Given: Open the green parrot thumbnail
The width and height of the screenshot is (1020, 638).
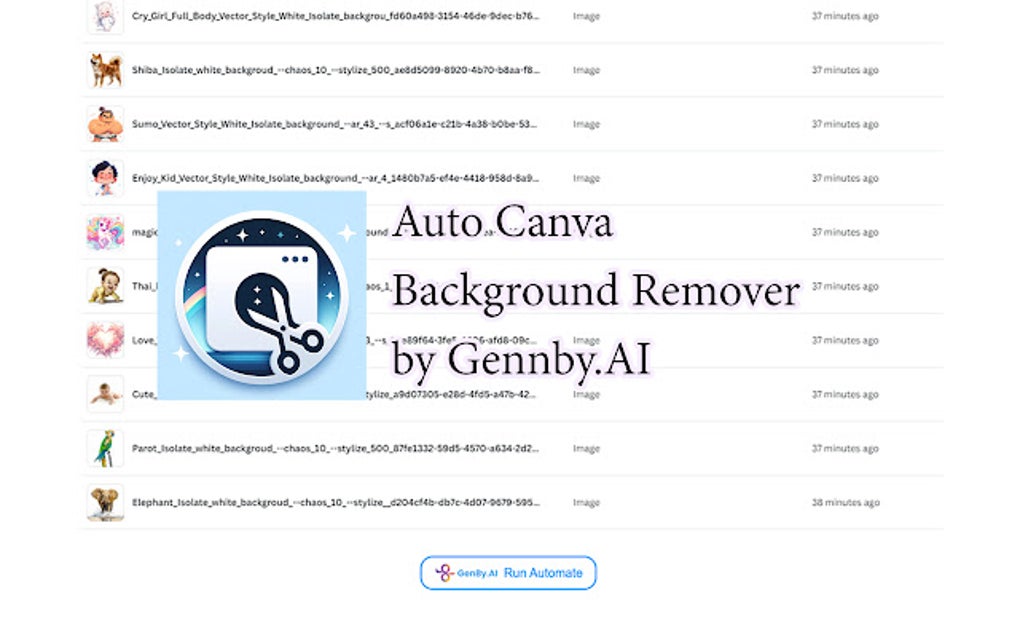Looking at the screenshot, I should (x=105, y=448).
